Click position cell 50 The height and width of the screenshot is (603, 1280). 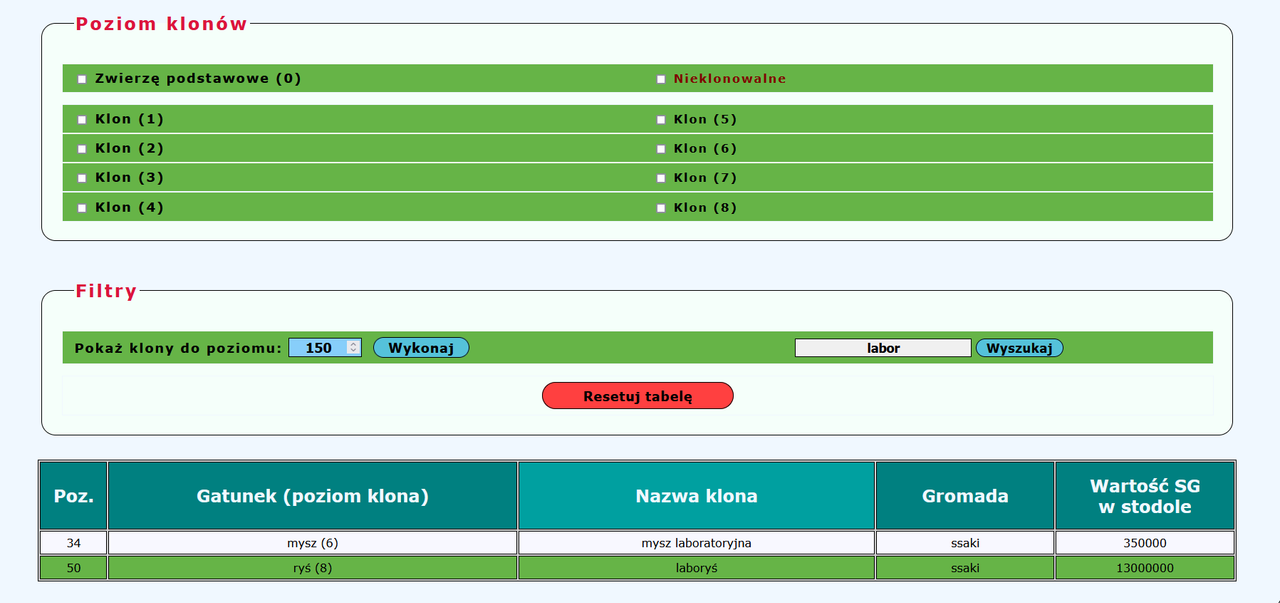74,568
